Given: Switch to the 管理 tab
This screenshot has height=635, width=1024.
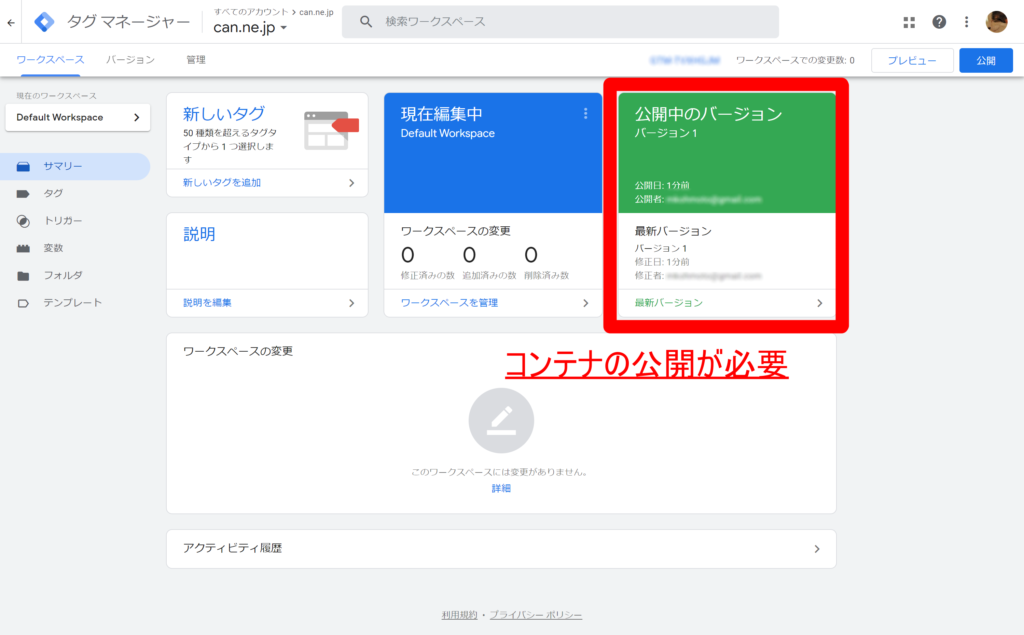Looking at the screenshot, I should click(x=194, y=60).
